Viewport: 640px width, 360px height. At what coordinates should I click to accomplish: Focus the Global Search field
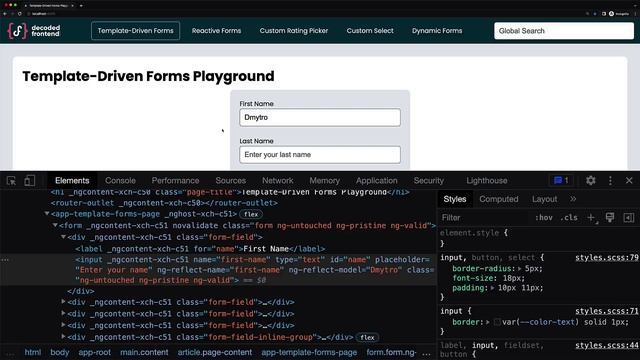(x=564, y=31)
